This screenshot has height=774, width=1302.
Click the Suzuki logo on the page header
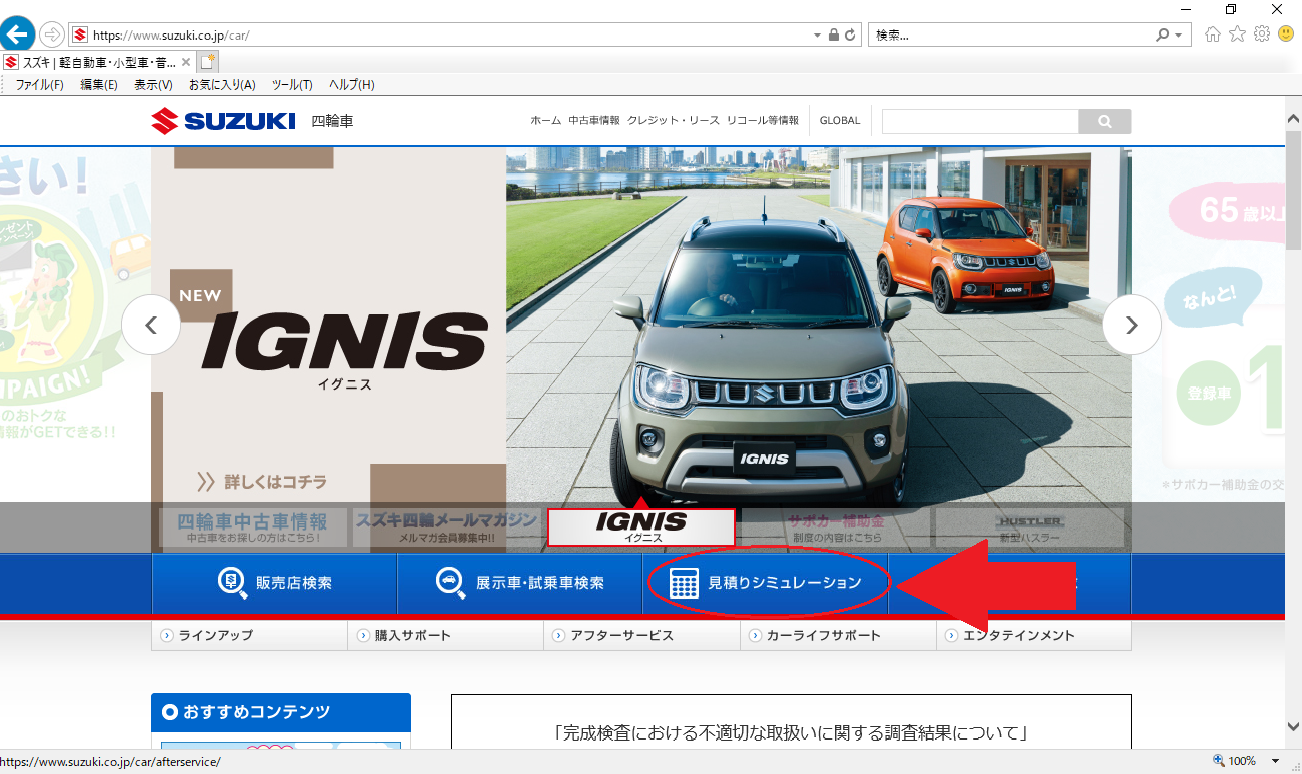224,122
